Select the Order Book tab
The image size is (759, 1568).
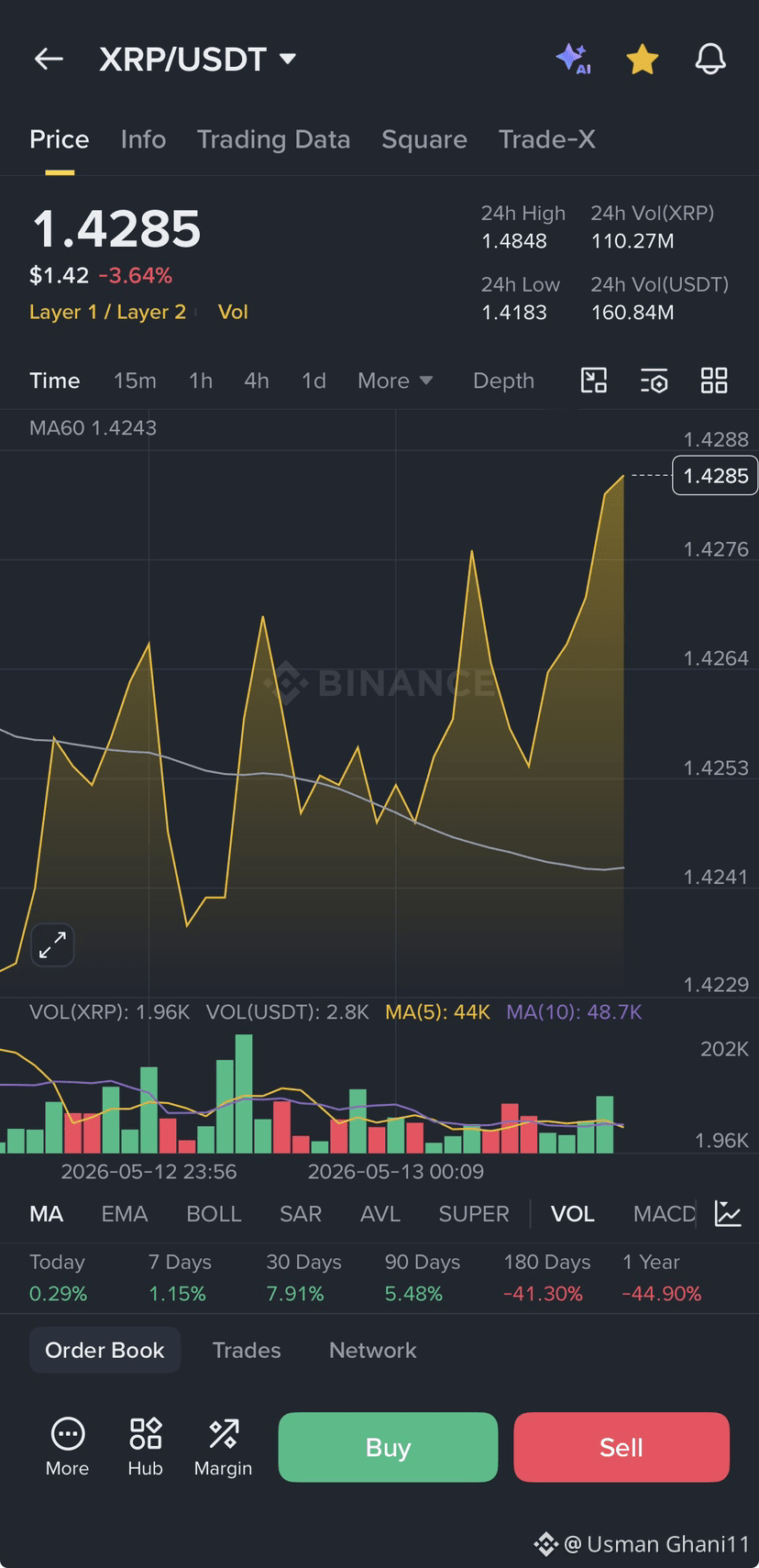104,1351
